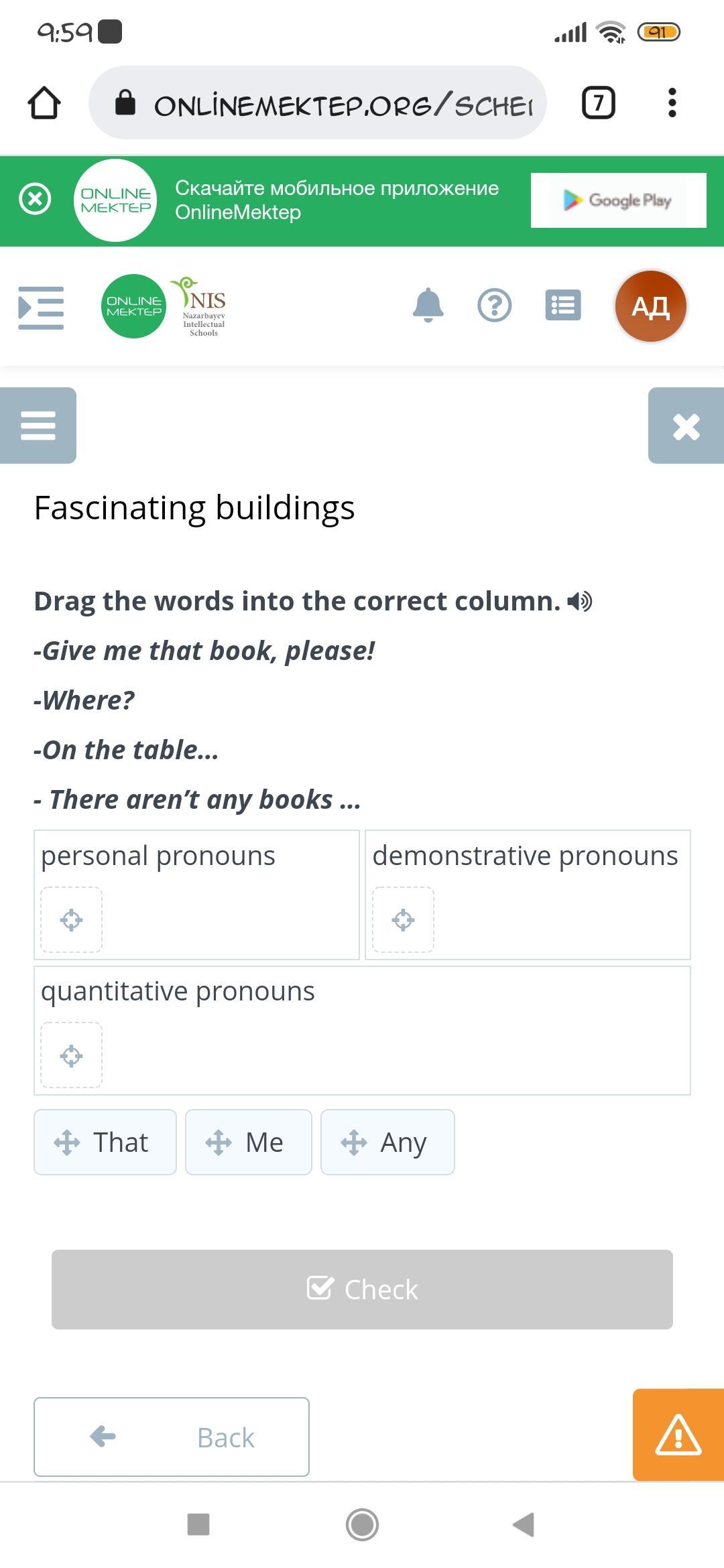Screen dimensions: 724x1568
Task: Pick the word tile That
Action: pos(105,1142)
